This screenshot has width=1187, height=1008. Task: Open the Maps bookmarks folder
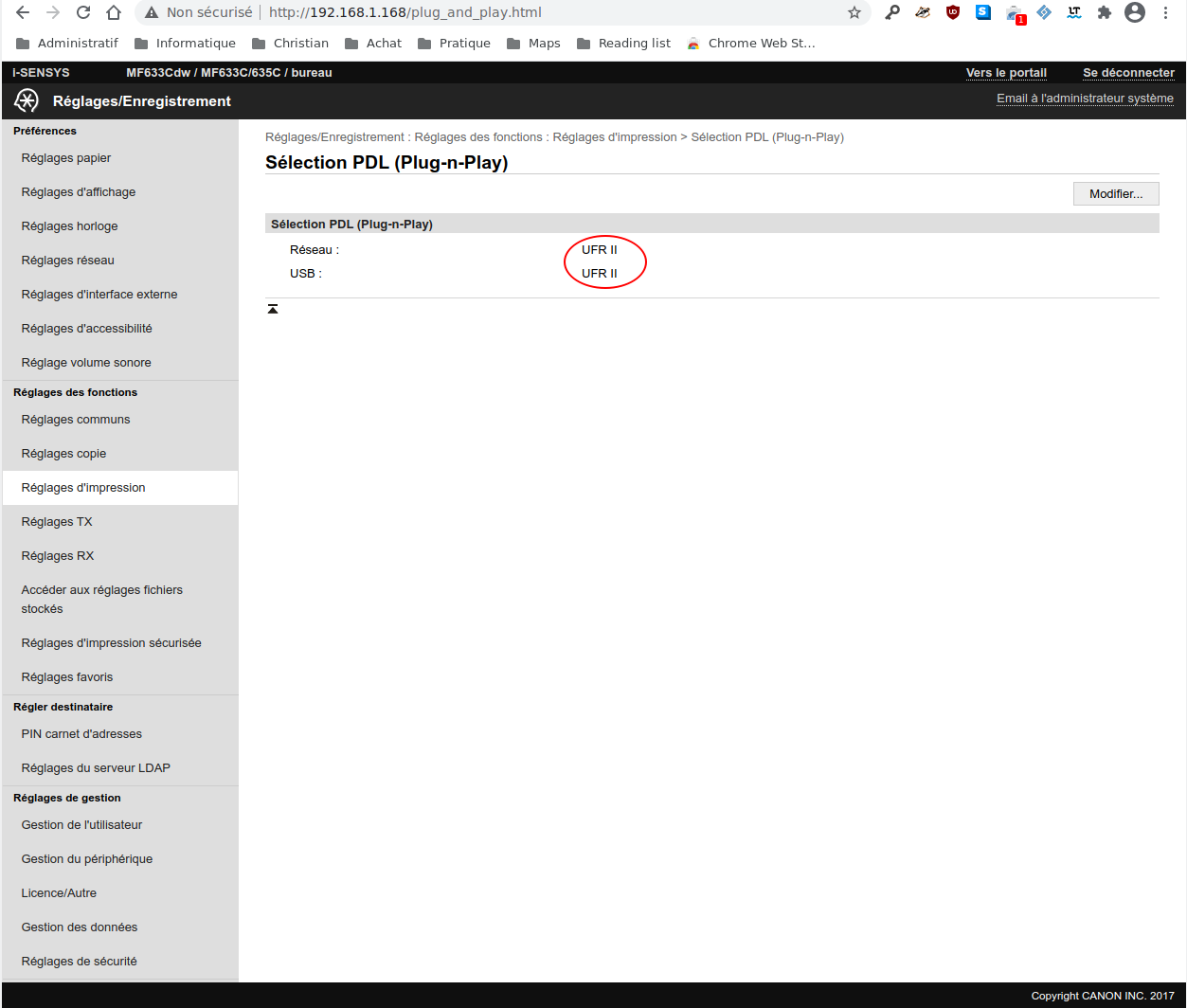point(533,43)
